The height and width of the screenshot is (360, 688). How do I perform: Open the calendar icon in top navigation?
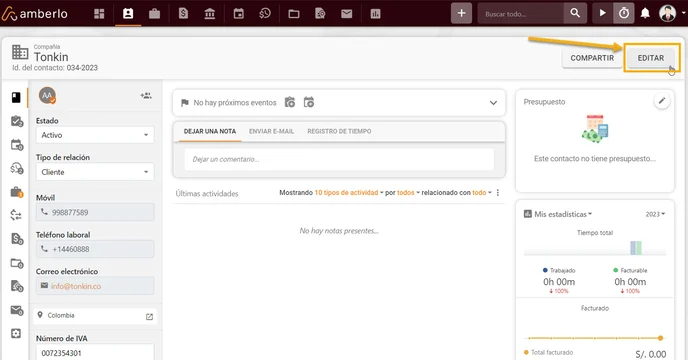(239, 14)
